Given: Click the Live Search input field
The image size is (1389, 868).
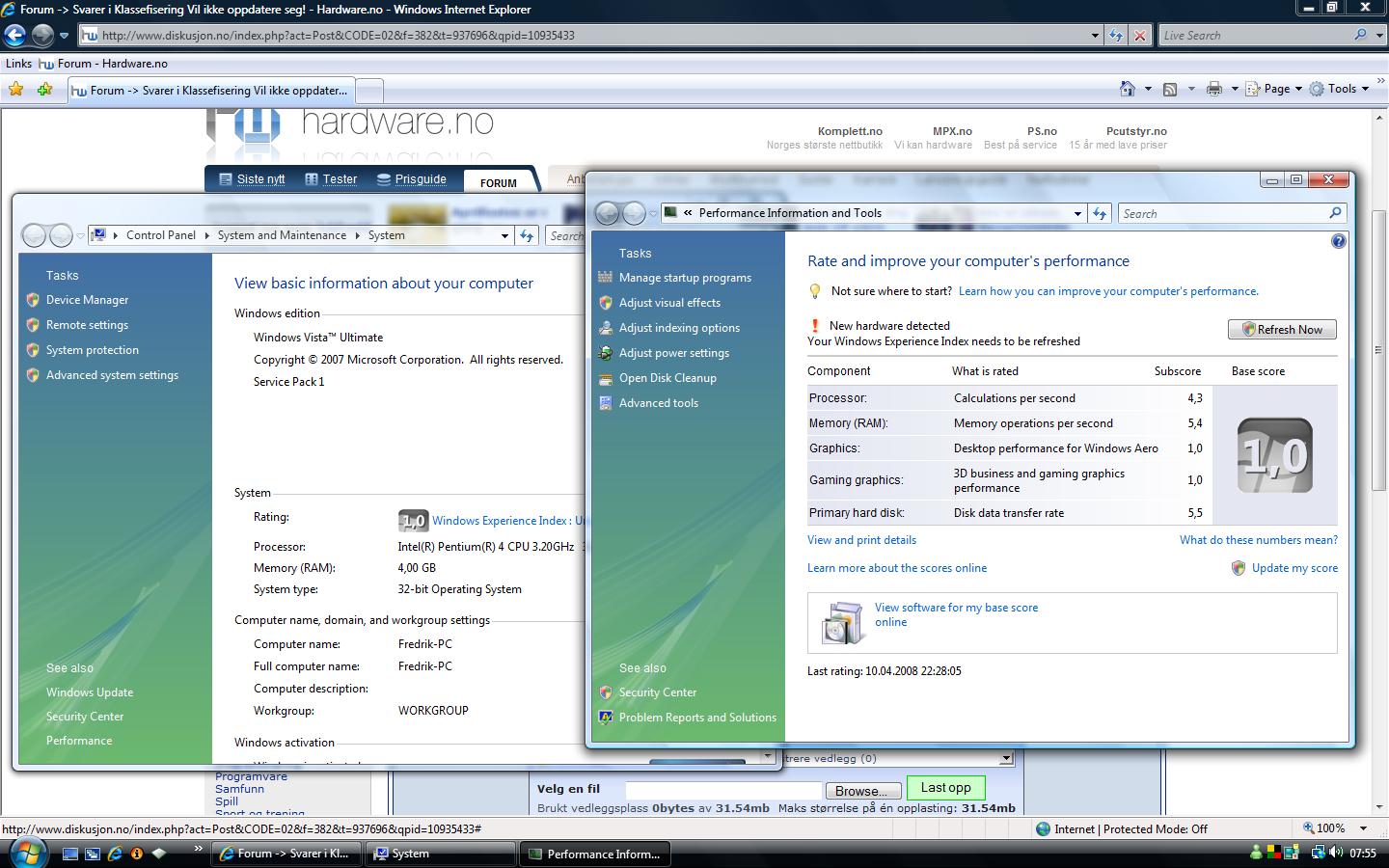Looking at the screenshot, I should point(1255,36).
